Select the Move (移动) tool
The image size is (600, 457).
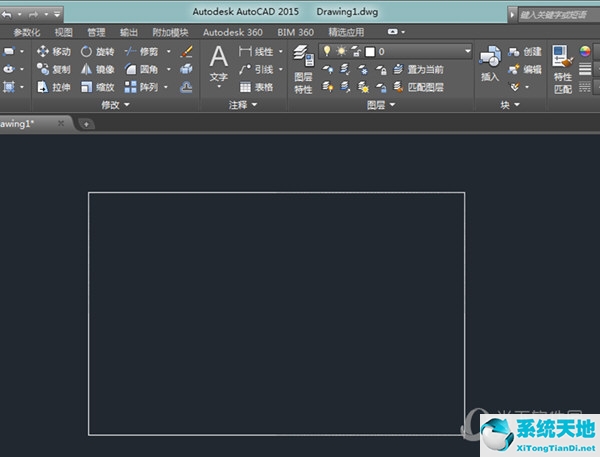(x=53, y=51)
